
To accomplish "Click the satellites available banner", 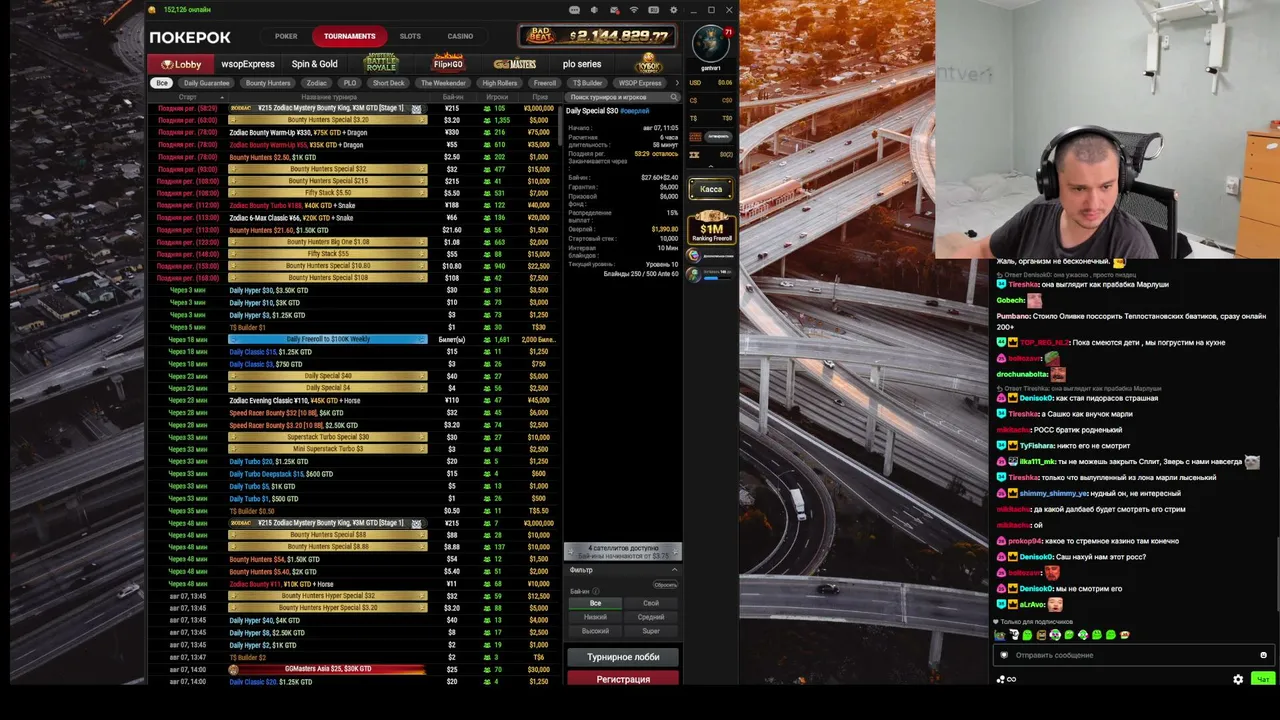I will click(623, 551).
